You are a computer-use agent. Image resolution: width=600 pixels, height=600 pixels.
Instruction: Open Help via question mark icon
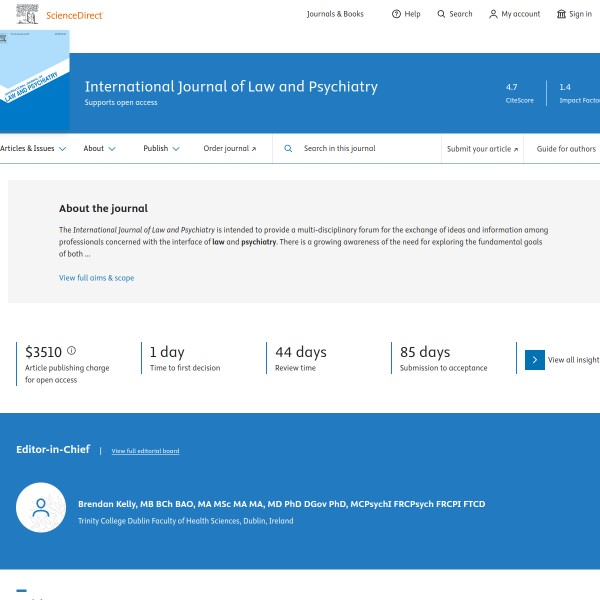tap(396, 14)
